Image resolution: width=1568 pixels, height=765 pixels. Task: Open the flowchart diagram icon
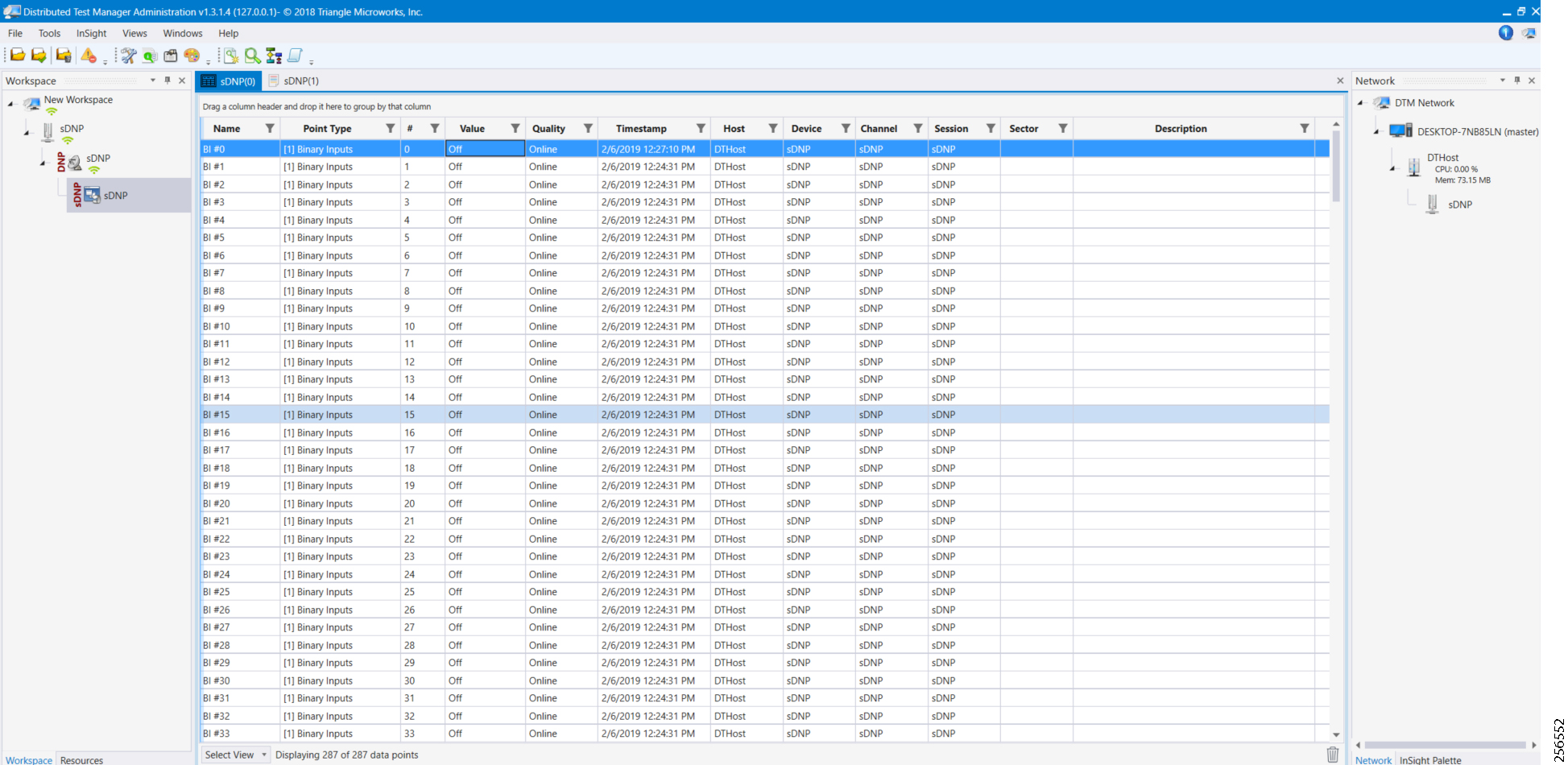(274, 56)
